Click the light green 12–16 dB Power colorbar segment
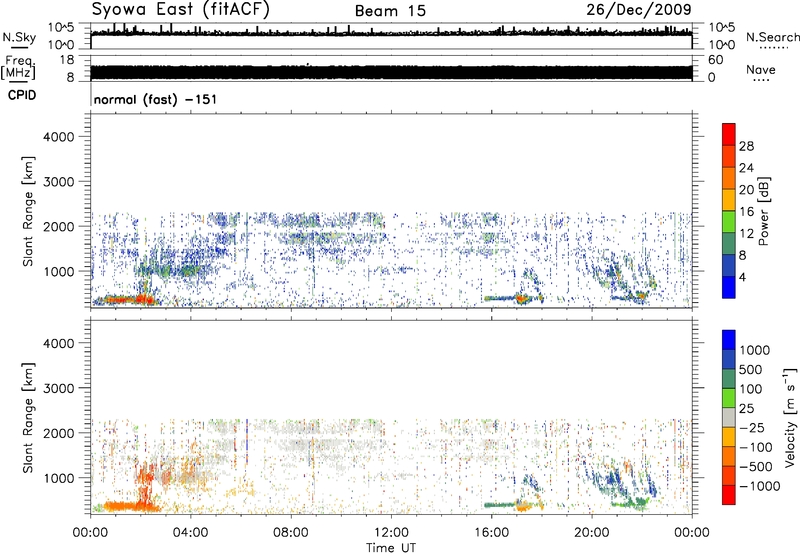This screenshot has width=800, height=554. [729, 222]
